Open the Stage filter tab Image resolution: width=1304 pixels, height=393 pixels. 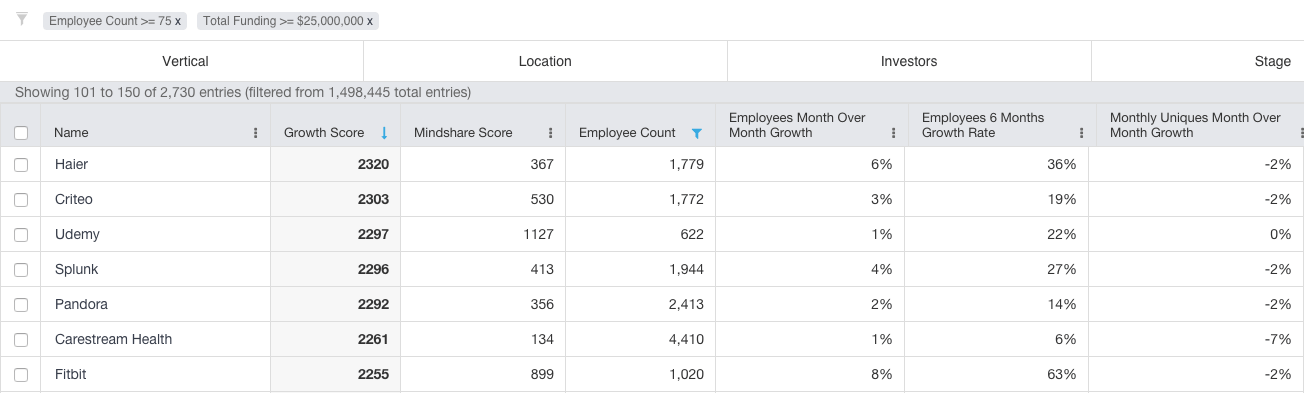[x=1272, y=61]
